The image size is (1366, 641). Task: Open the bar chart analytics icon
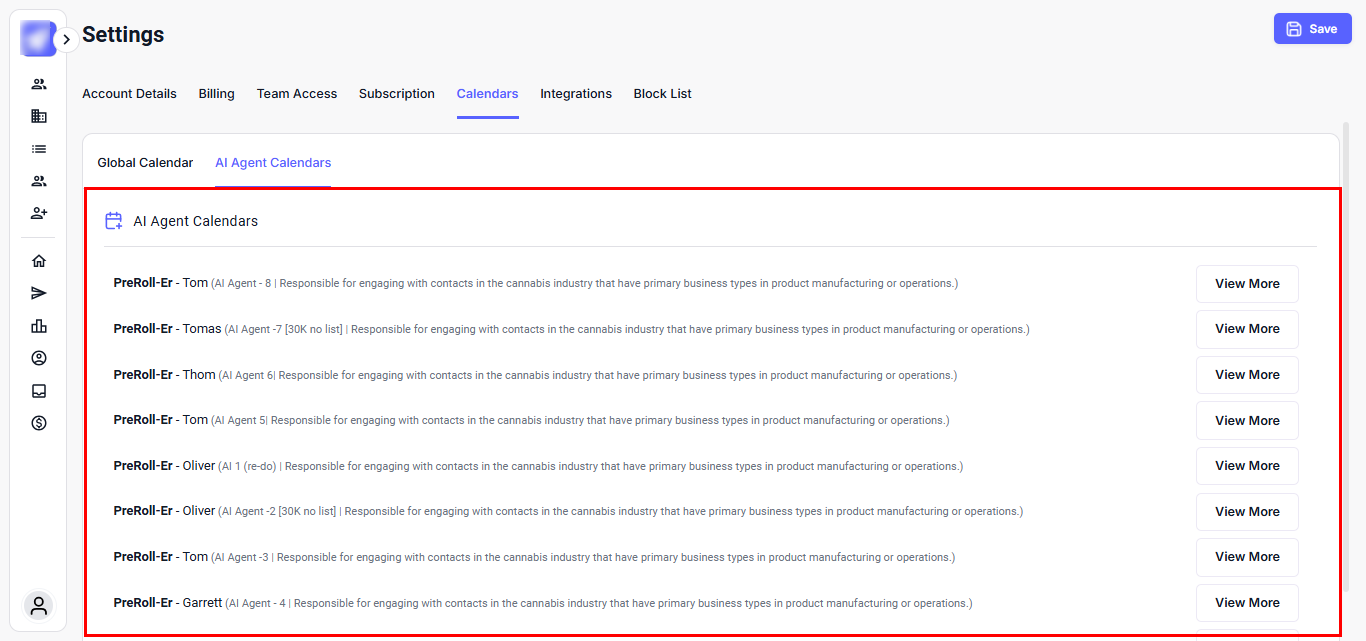click(x=39, y=326)
